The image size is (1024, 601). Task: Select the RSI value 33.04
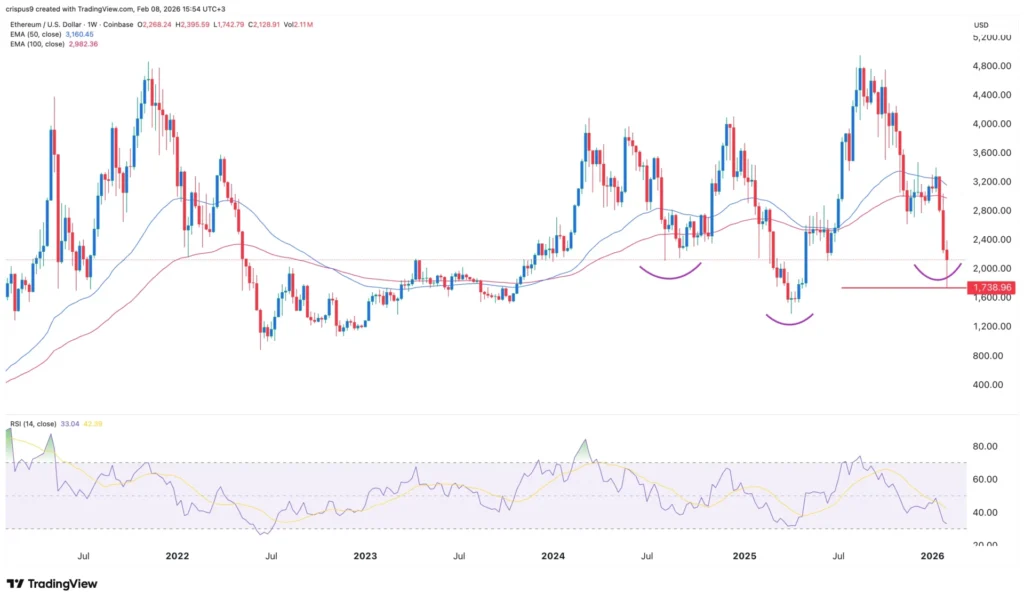click(70, 423)
